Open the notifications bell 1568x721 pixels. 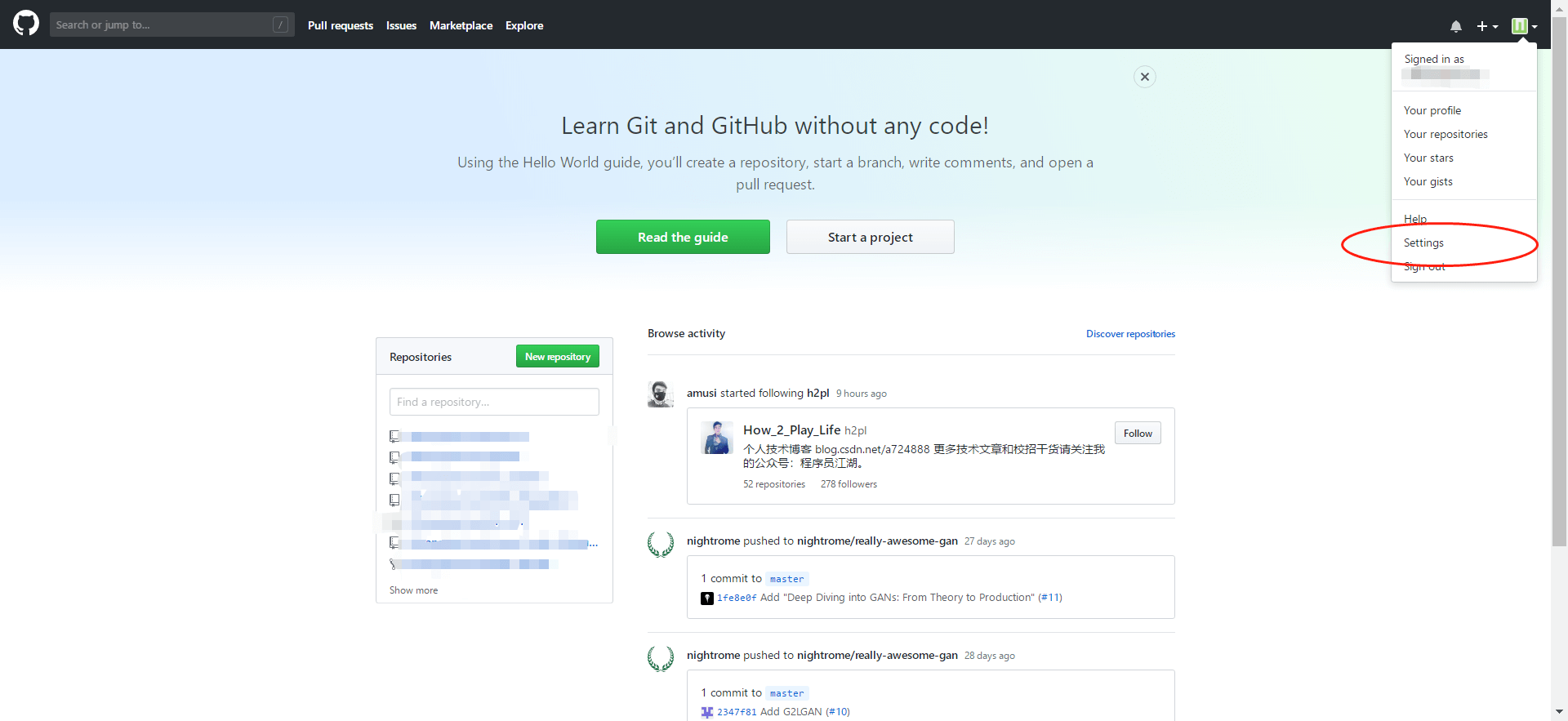[1456, 26]
